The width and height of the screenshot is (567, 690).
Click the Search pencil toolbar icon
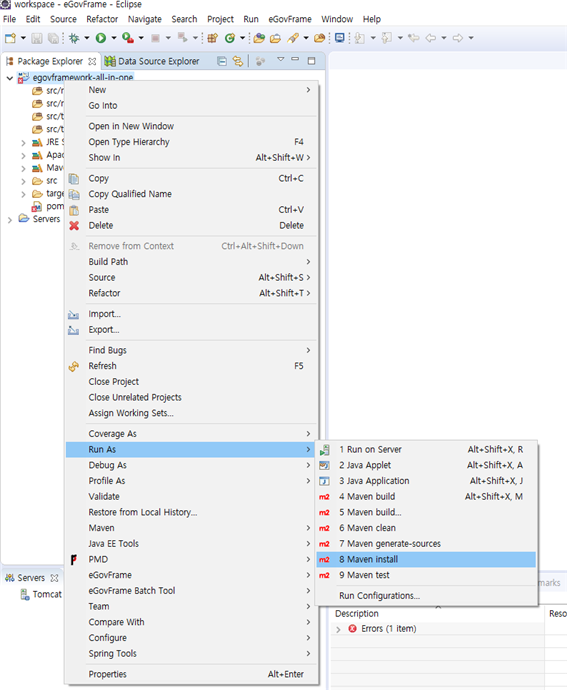tap(293, 38)
